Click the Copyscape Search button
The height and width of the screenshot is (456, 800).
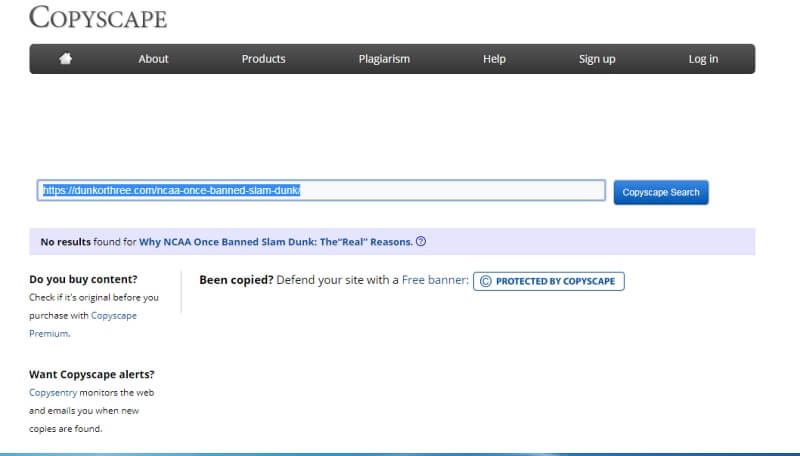[x=661, y=192]
